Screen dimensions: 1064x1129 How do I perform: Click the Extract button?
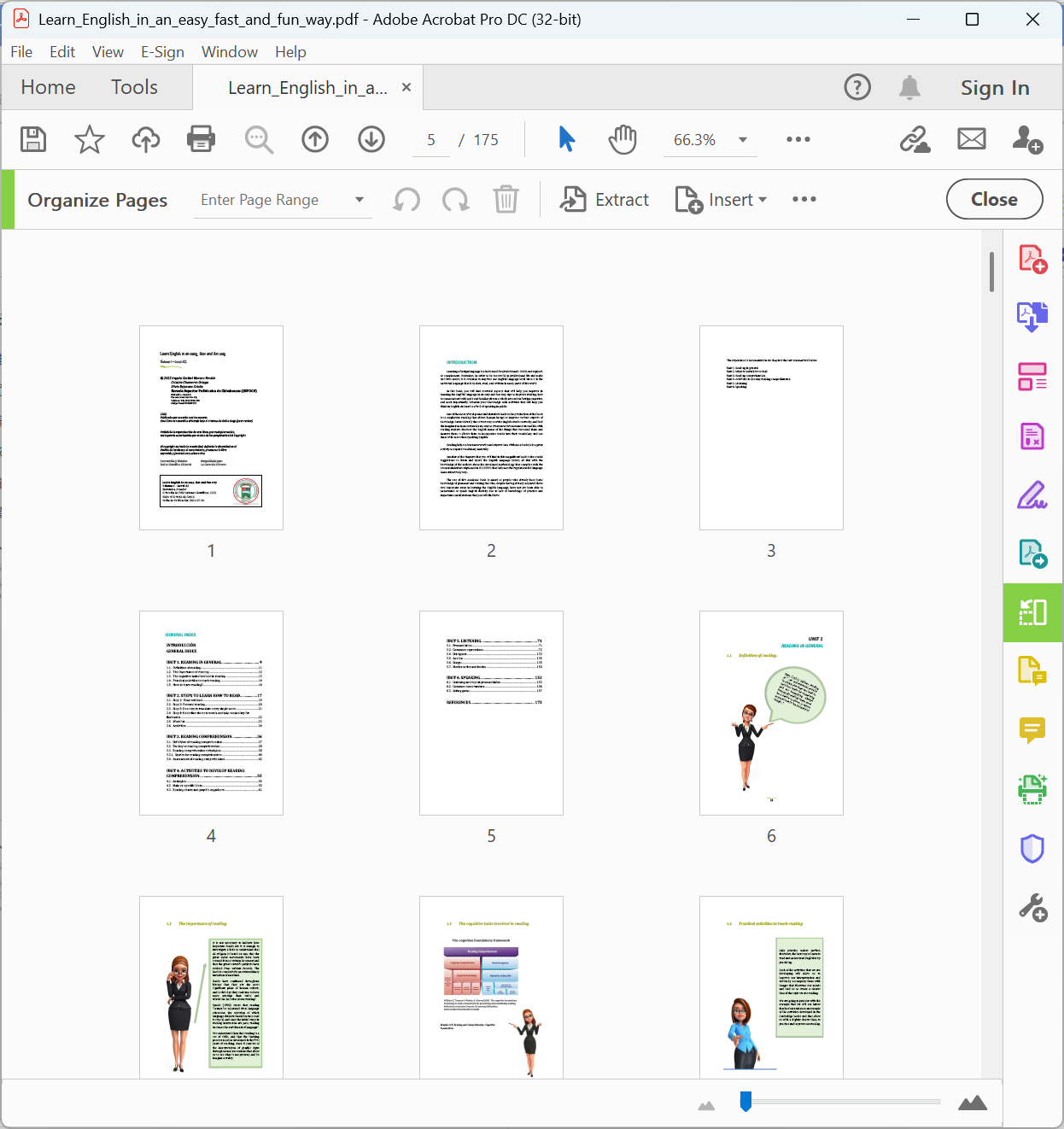point(605,199)
